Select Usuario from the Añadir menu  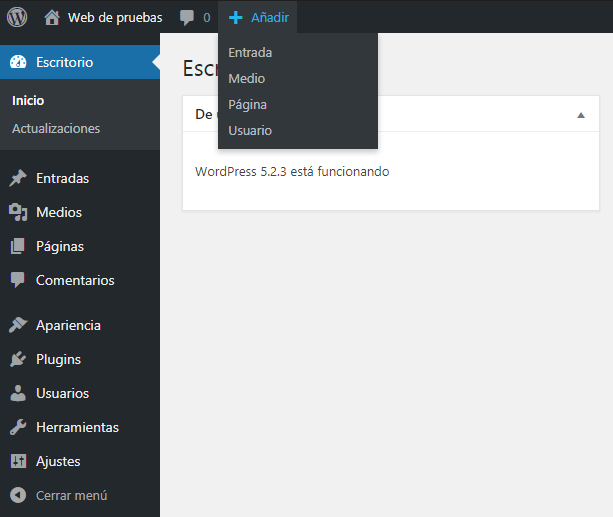[x=250, y=131]
